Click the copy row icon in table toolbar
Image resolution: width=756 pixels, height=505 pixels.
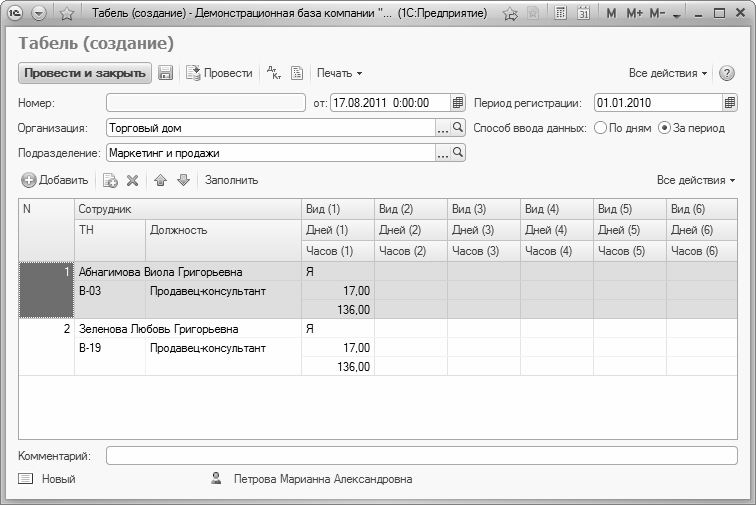(110, 180)
